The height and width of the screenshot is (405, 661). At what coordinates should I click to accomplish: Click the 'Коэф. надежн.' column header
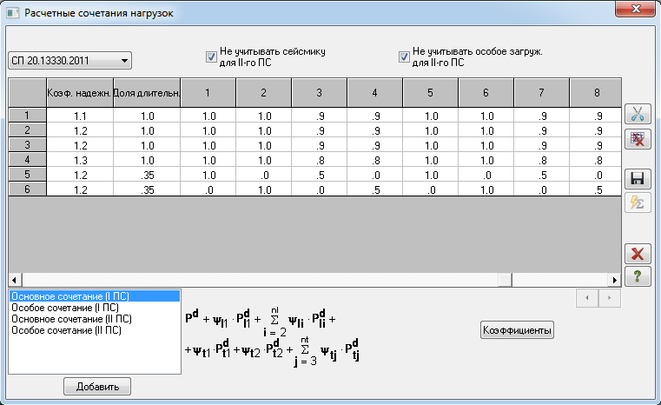tap(80, 93)
